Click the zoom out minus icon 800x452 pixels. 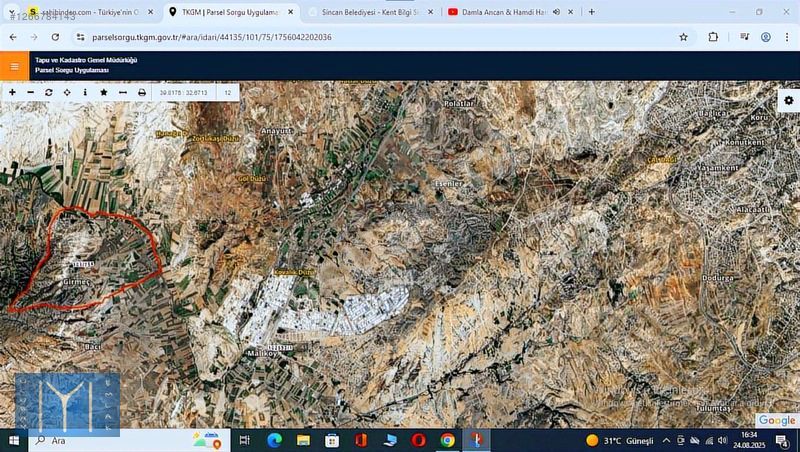click(x=30, y=92)
